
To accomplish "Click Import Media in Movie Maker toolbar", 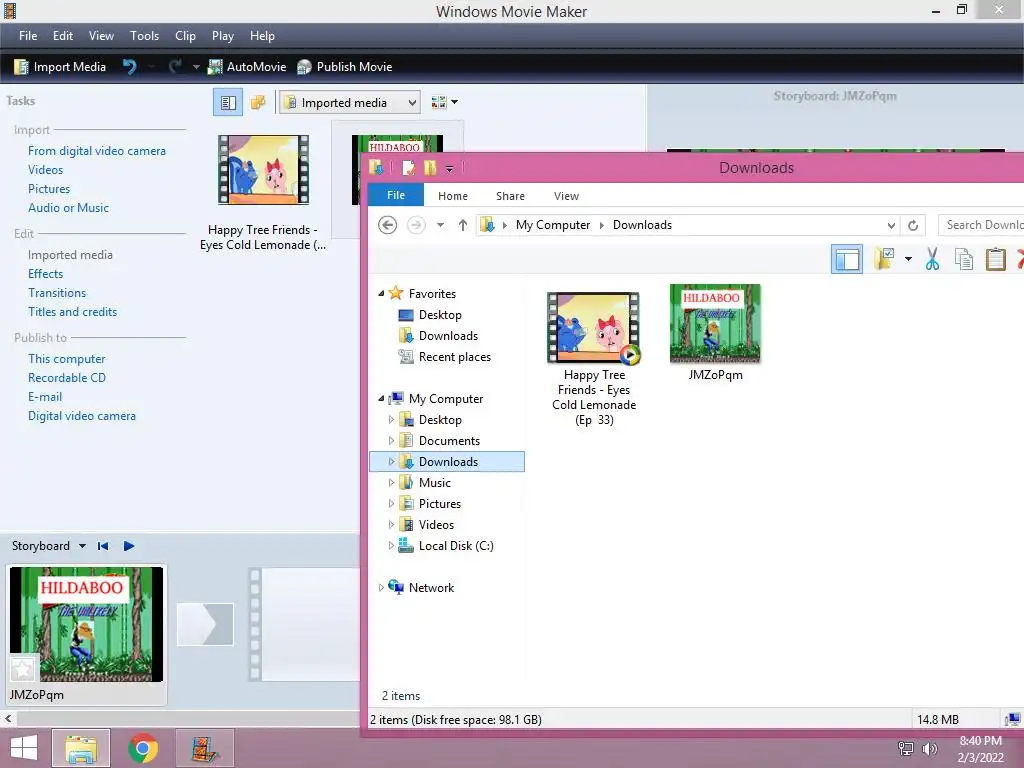I will 59,67.
